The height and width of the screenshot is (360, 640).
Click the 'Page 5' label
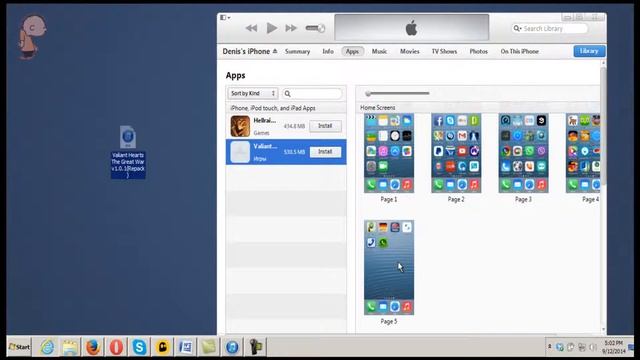coord(389,322)
